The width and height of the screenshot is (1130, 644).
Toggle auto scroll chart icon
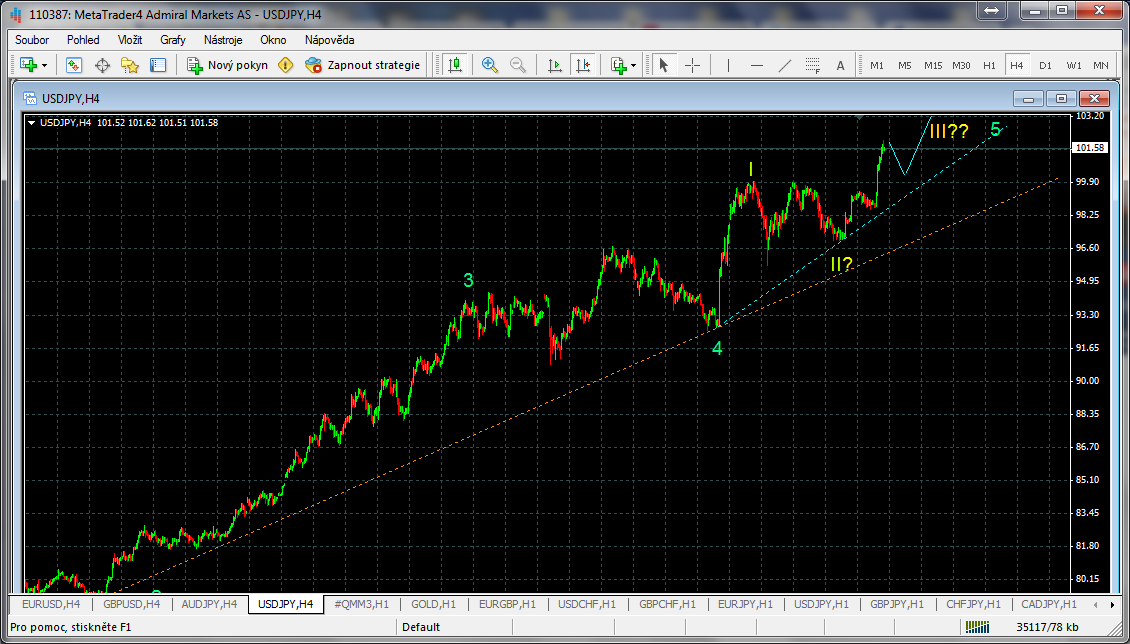(555, 66)
